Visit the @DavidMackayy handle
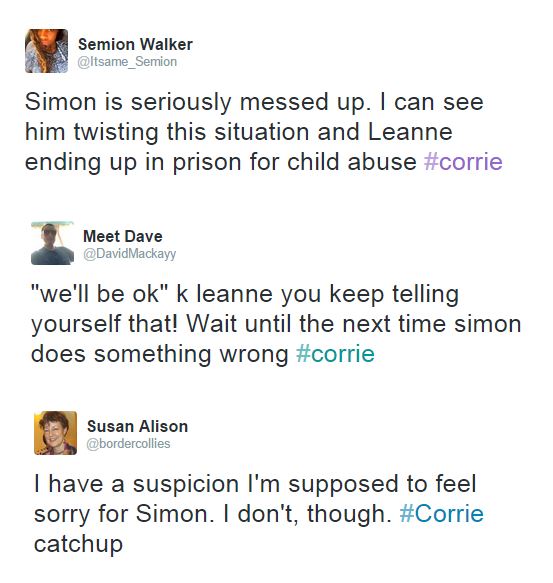553x583 pixels. point(129,254)
